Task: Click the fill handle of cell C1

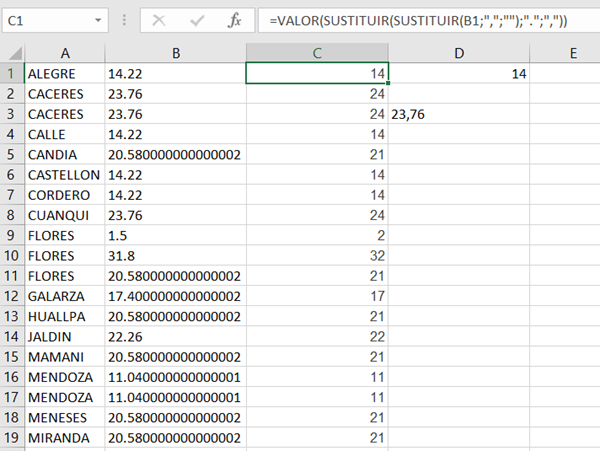Action: (388, 83)
